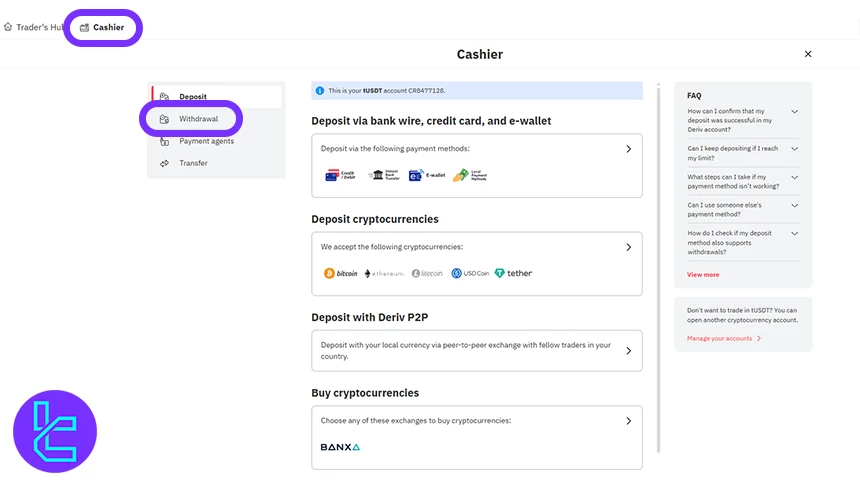This screenshot has width=860, height=484.
Task: Click the Local Payment Methods icon
Action: coord(469,175)
